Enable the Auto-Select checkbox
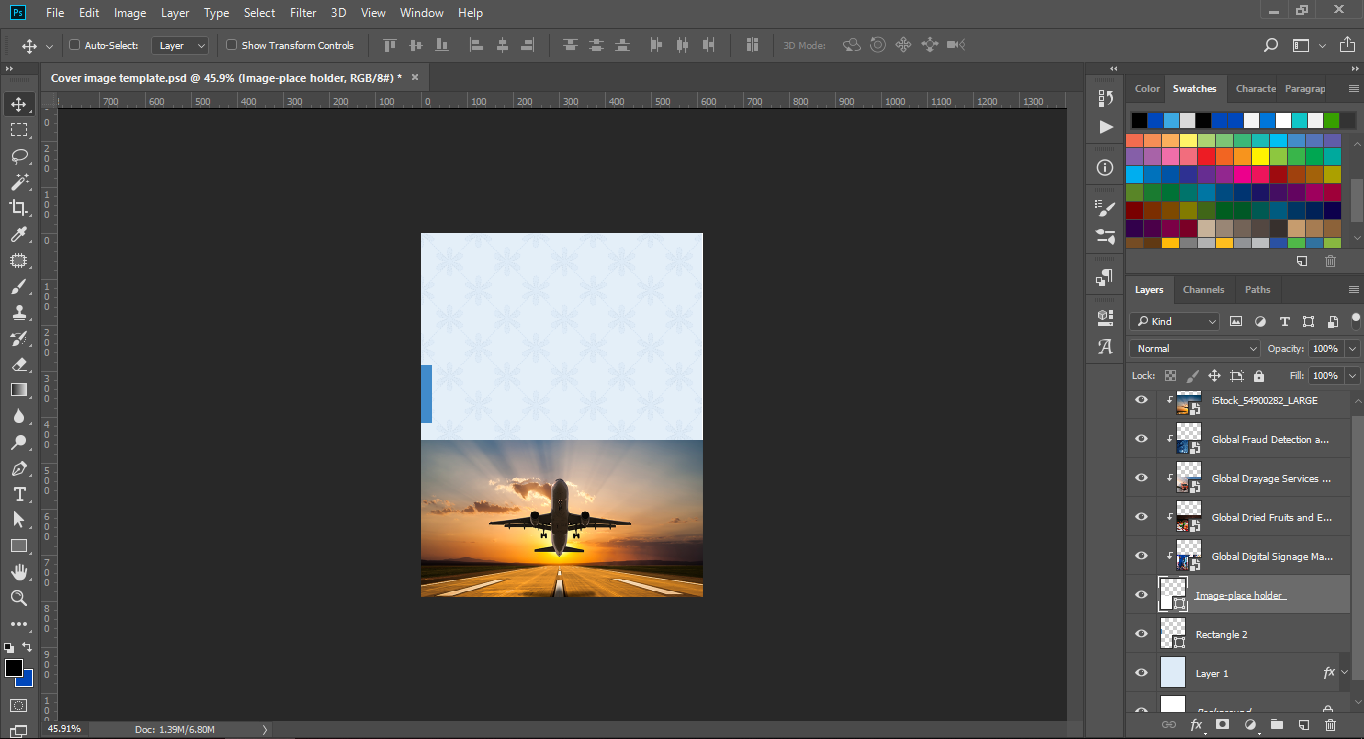Image resolution: width=1364 pixels, height=739 pixels. point(73,45)
